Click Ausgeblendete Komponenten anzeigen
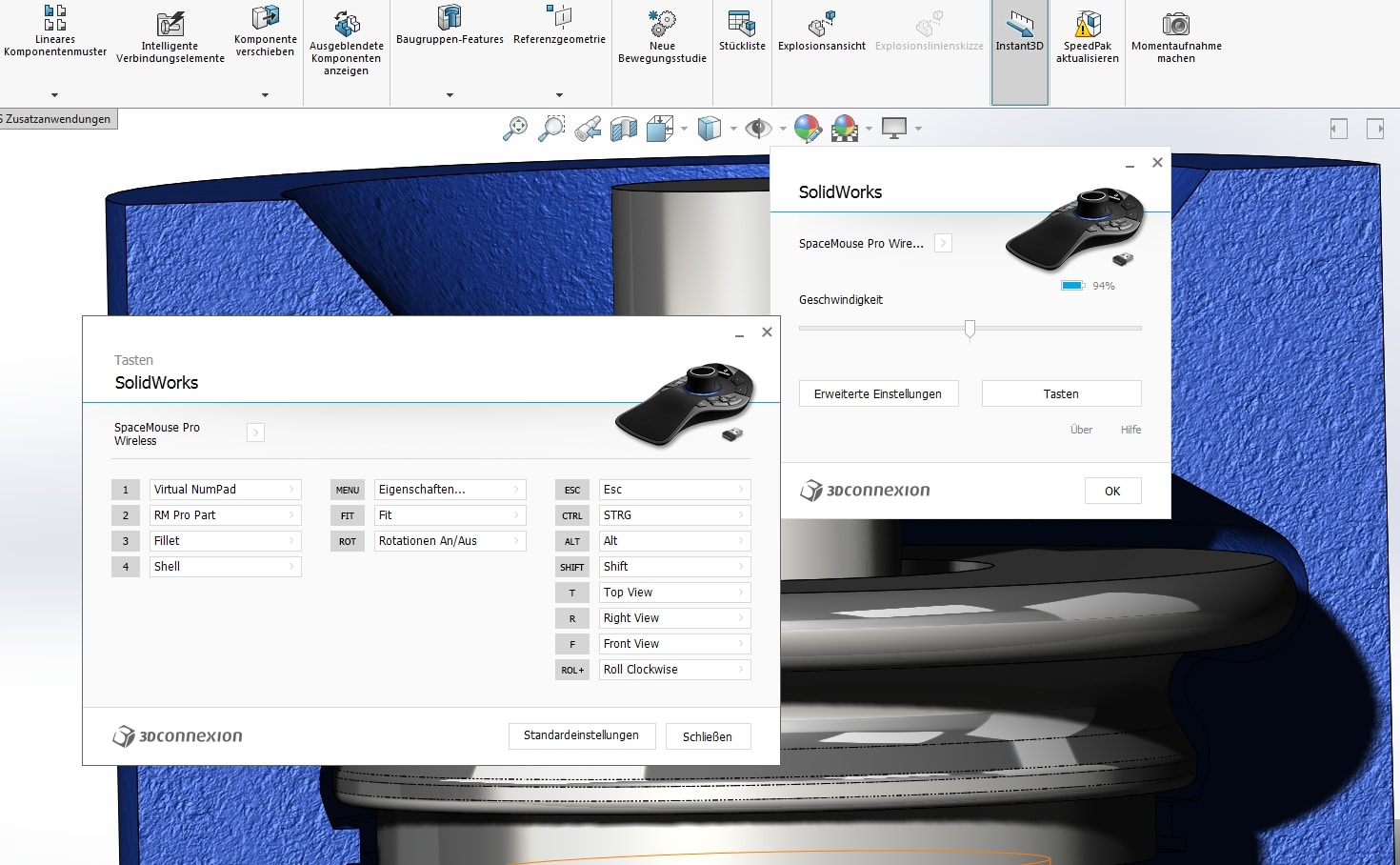The height and width of the screenshot is (865, 1400). 347,44
